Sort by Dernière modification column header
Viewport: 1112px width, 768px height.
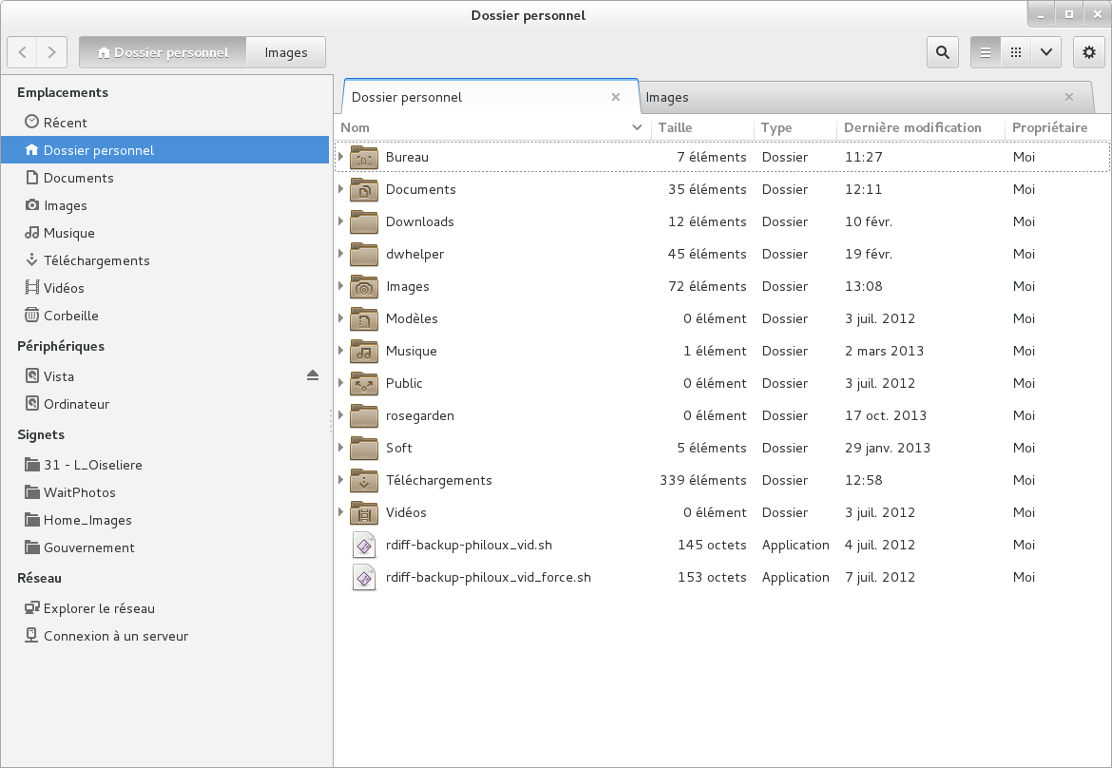912,127
